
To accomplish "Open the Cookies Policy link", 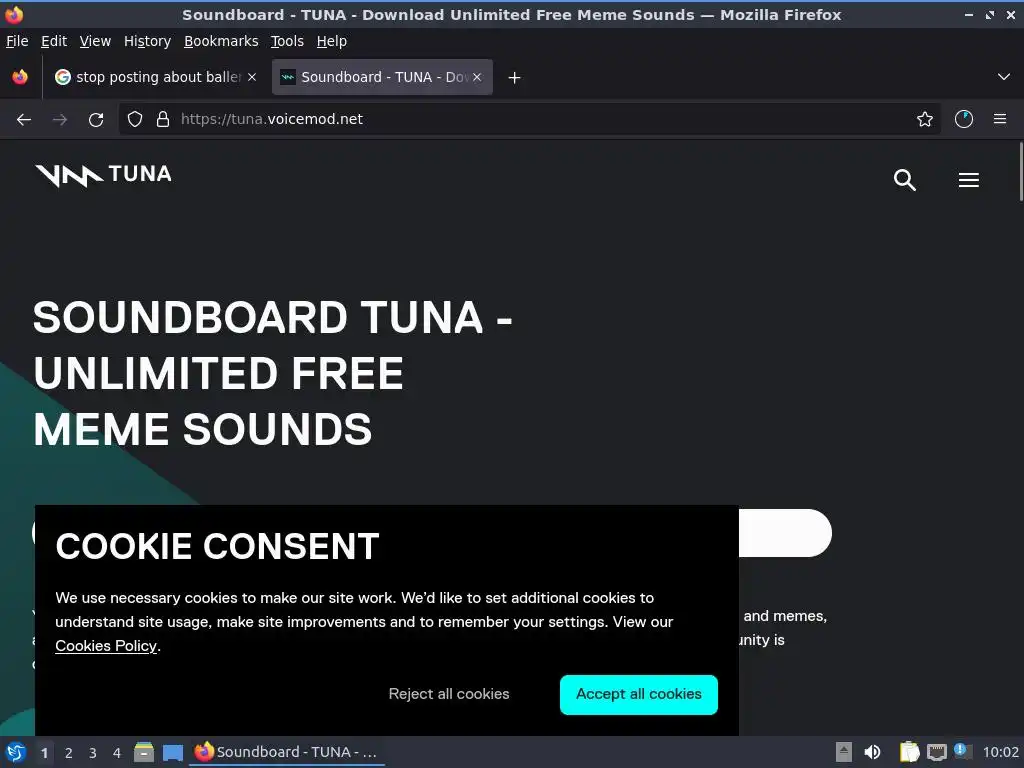I will pyautogui.click(x=106, y=646).
